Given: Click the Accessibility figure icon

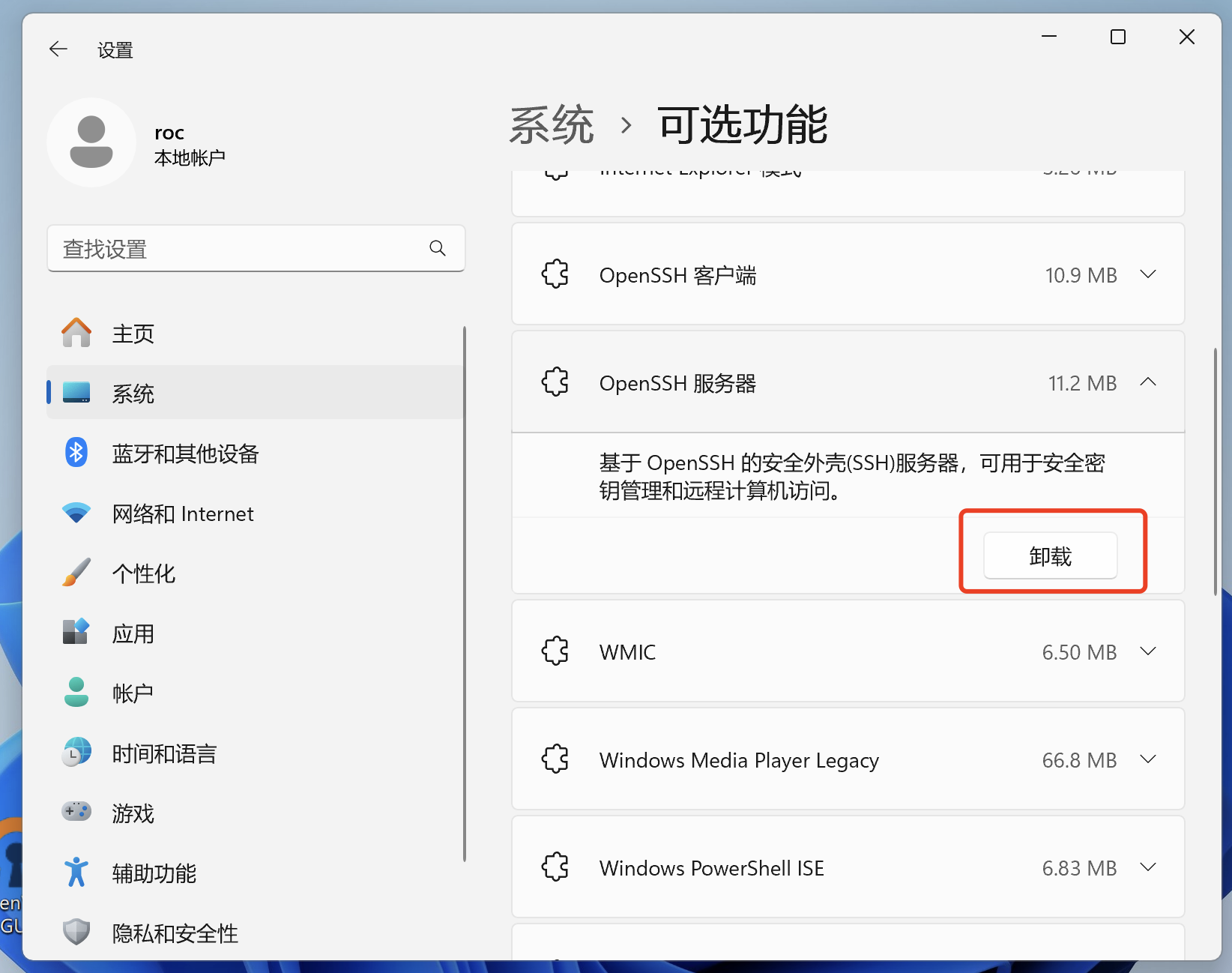Looking at the screenshot, I should coord(76,873).
